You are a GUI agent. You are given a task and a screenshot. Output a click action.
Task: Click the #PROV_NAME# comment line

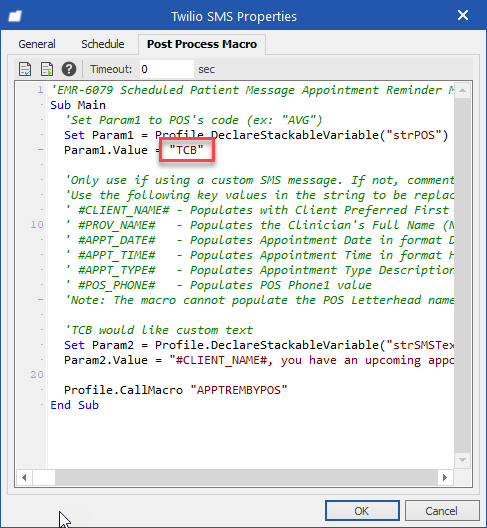pos(259,225)
